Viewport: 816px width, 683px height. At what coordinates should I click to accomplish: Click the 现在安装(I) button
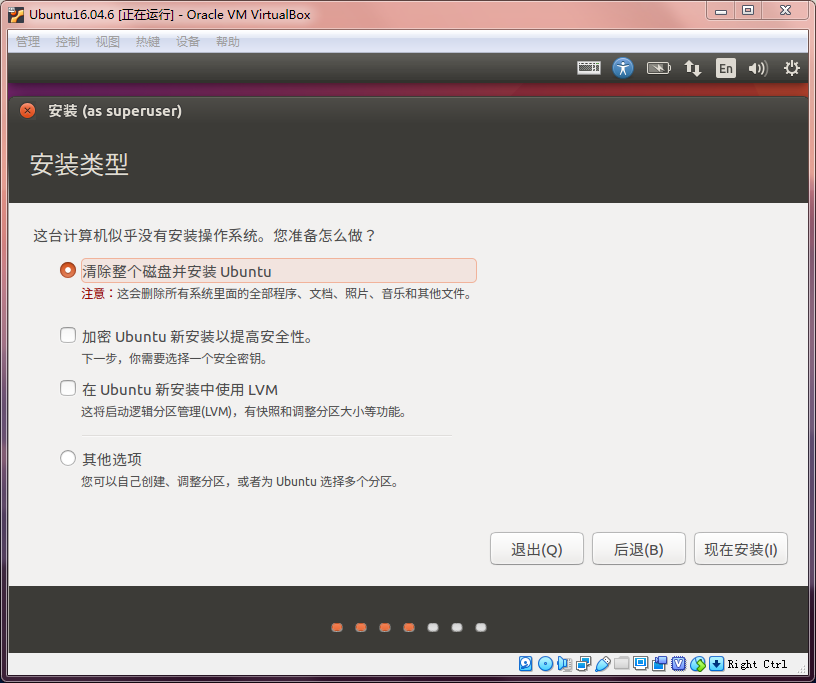[x=741, y=549]
